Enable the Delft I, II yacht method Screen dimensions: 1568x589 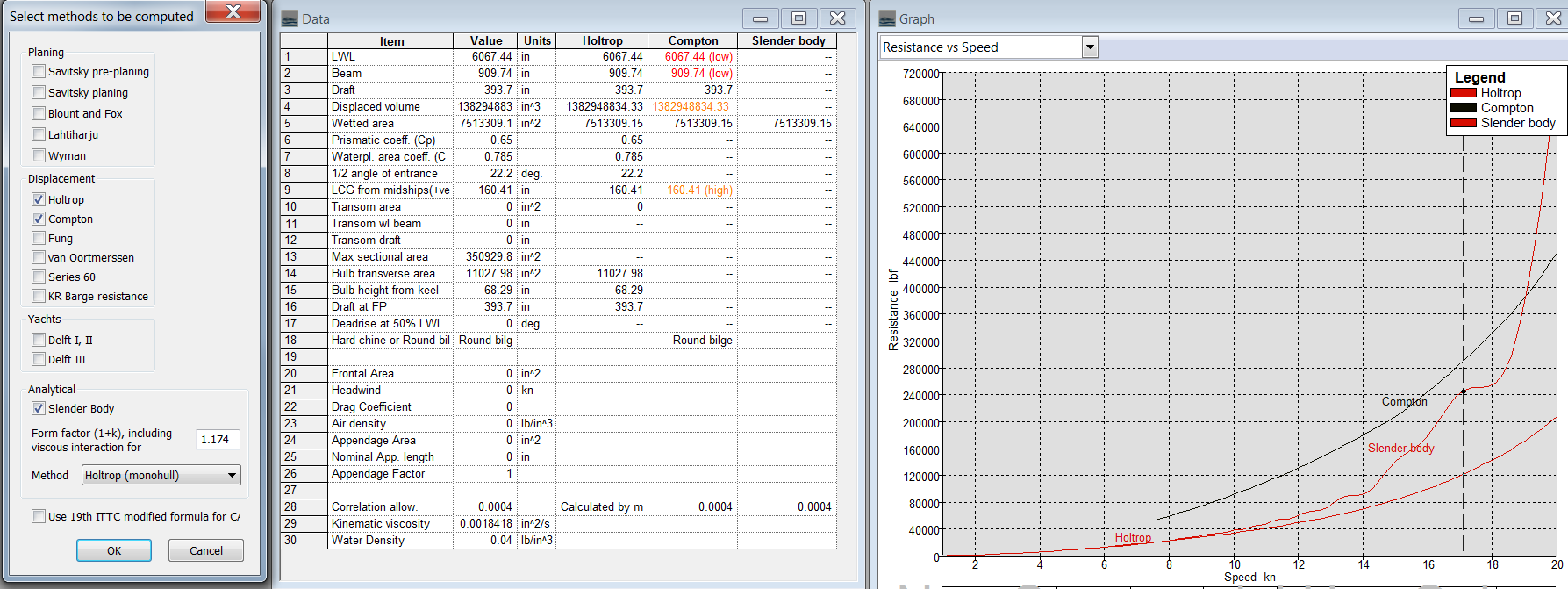coord(39,340)
